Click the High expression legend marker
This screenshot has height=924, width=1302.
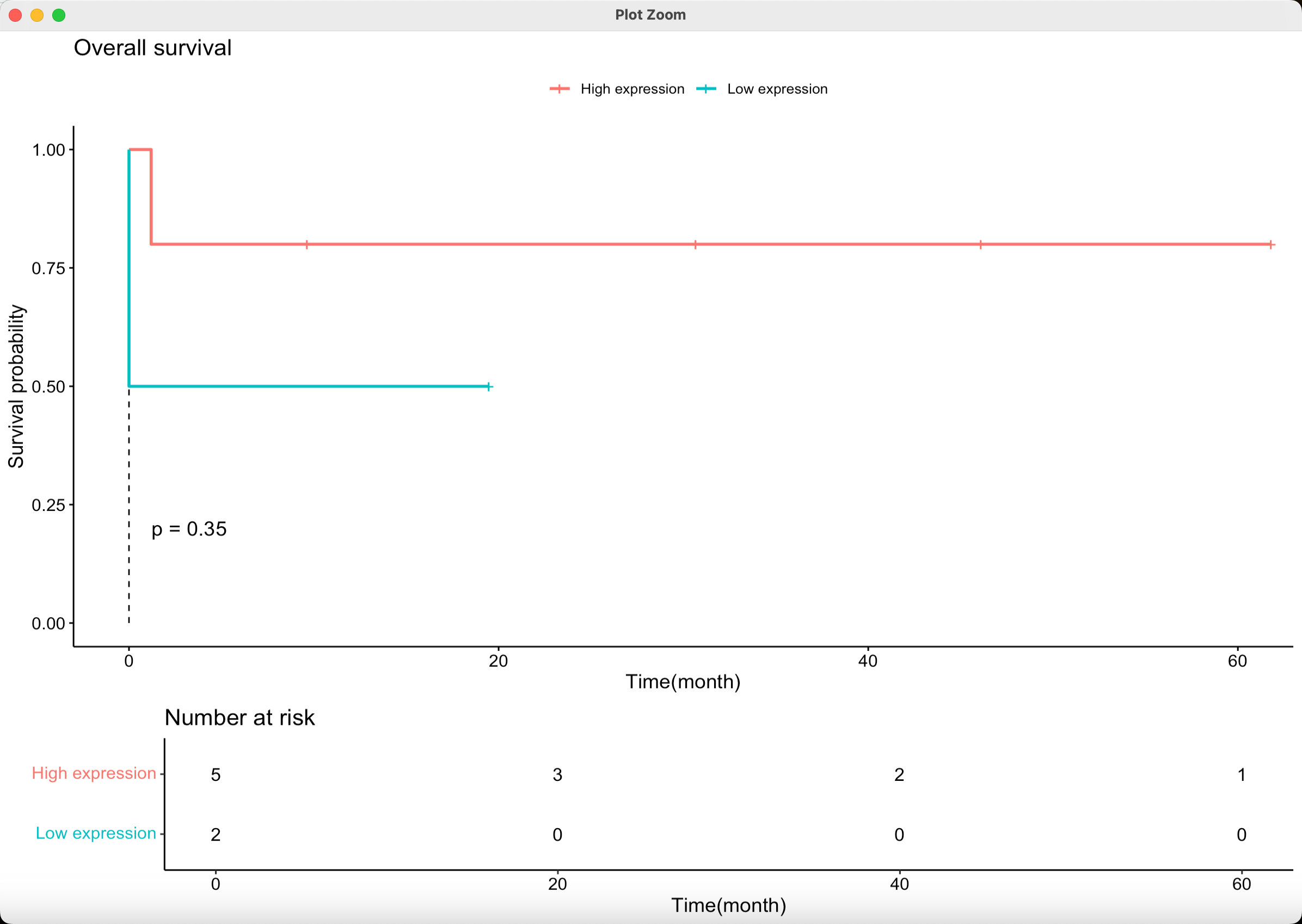tap(560, 89)
